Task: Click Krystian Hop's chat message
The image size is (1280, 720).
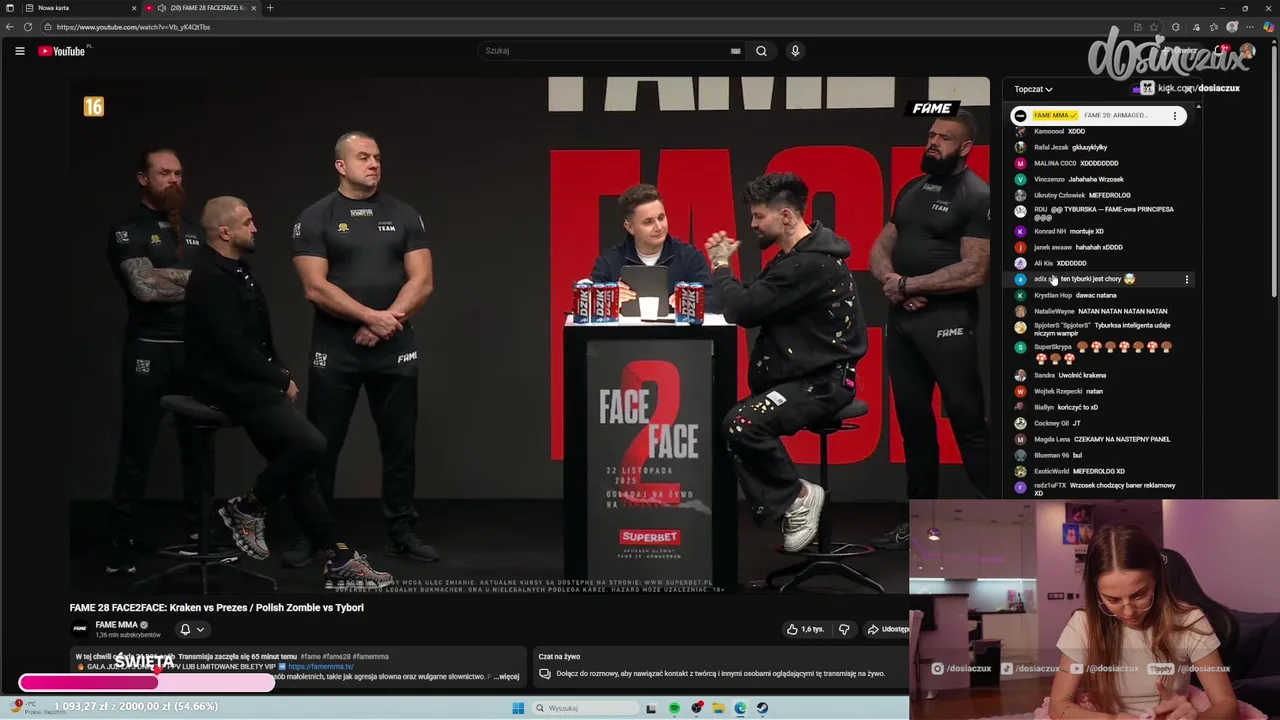Action: point(1096,295)
